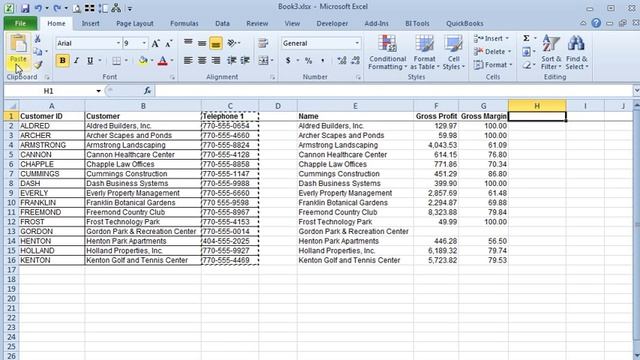The width and height of the screenshot is (640, 360).
Task: Click the Orientation angled text icon
Action: pos(232,43)
